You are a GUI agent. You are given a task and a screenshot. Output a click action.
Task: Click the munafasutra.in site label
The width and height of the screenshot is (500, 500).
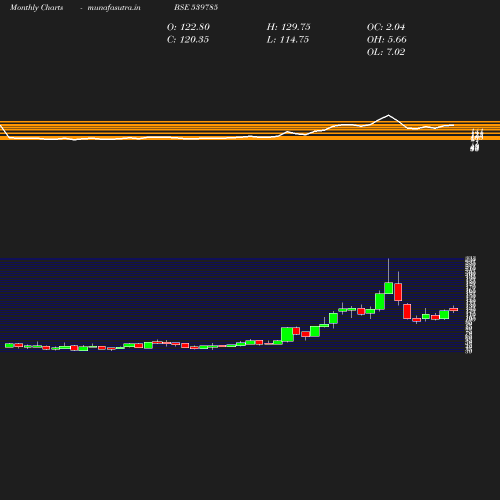coord(114,8)
